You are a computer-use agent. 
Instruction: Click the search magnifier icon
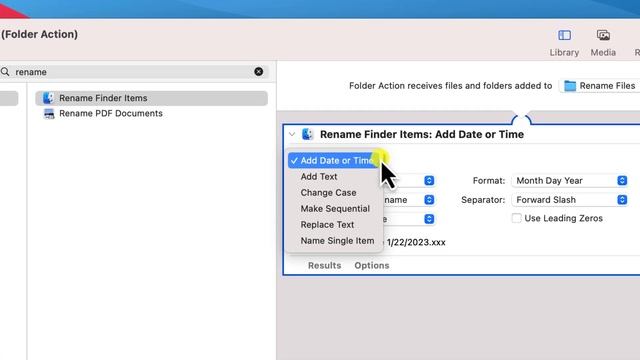tap(5, 72)
